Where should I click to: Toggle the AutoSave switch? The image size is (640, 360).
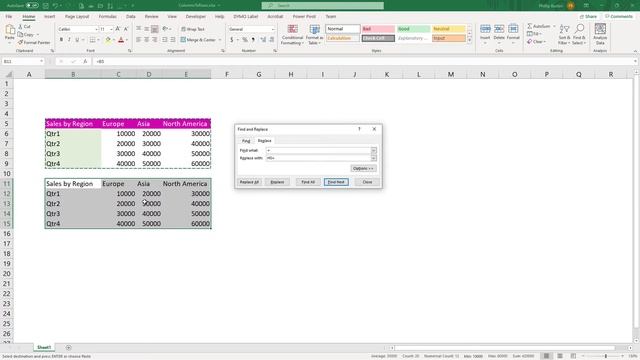pos(32,6)
